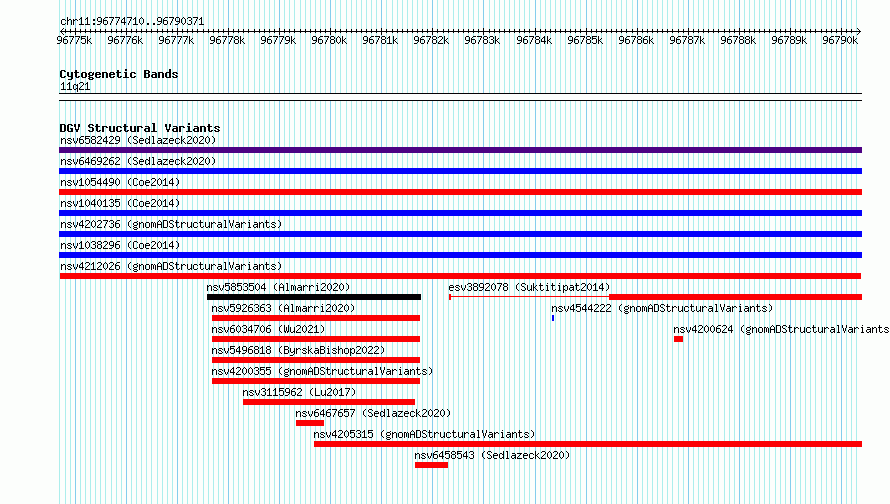Click the red nsv1054490 variant bar
Viewport: 890px width, 504px height.
pos(460,192)
